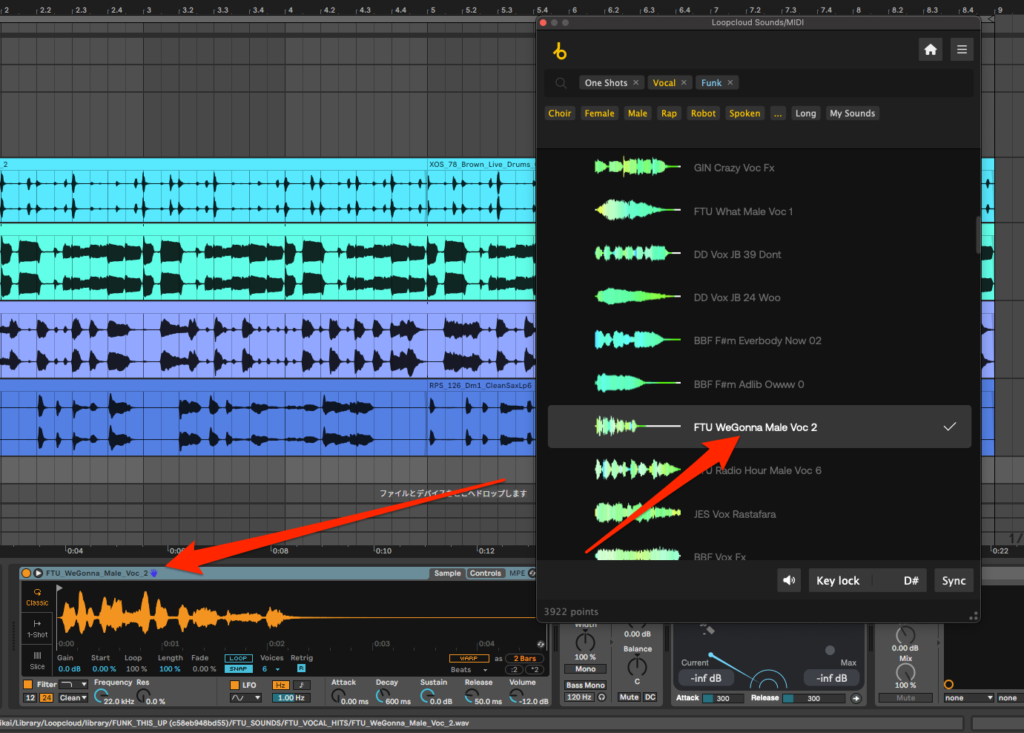Viewport: 1024px width, 733px height.
Task: Select Classic mode in Simpler
Action: tap(37, 597)
